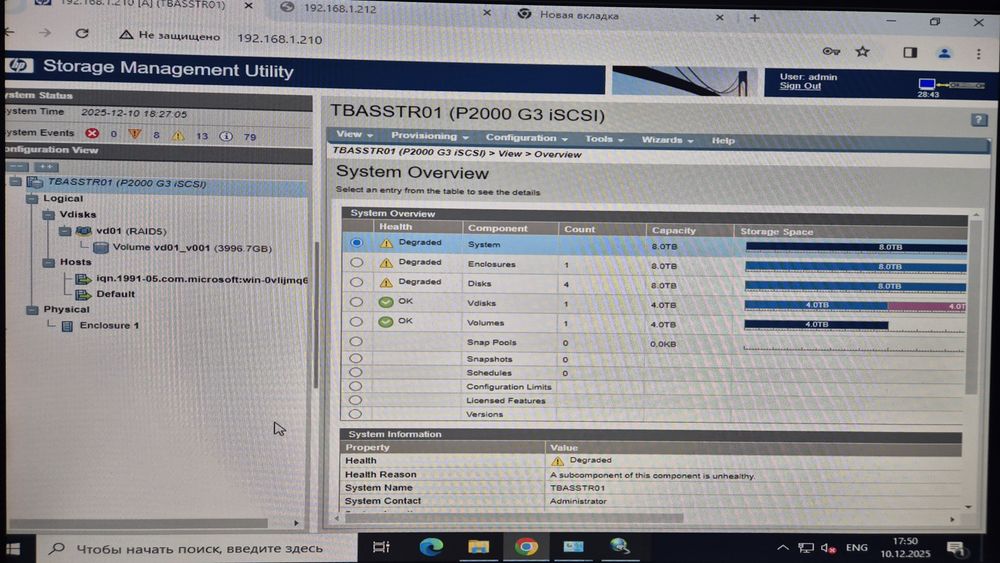Select the Snap Pools row radio button

[356, 341]
